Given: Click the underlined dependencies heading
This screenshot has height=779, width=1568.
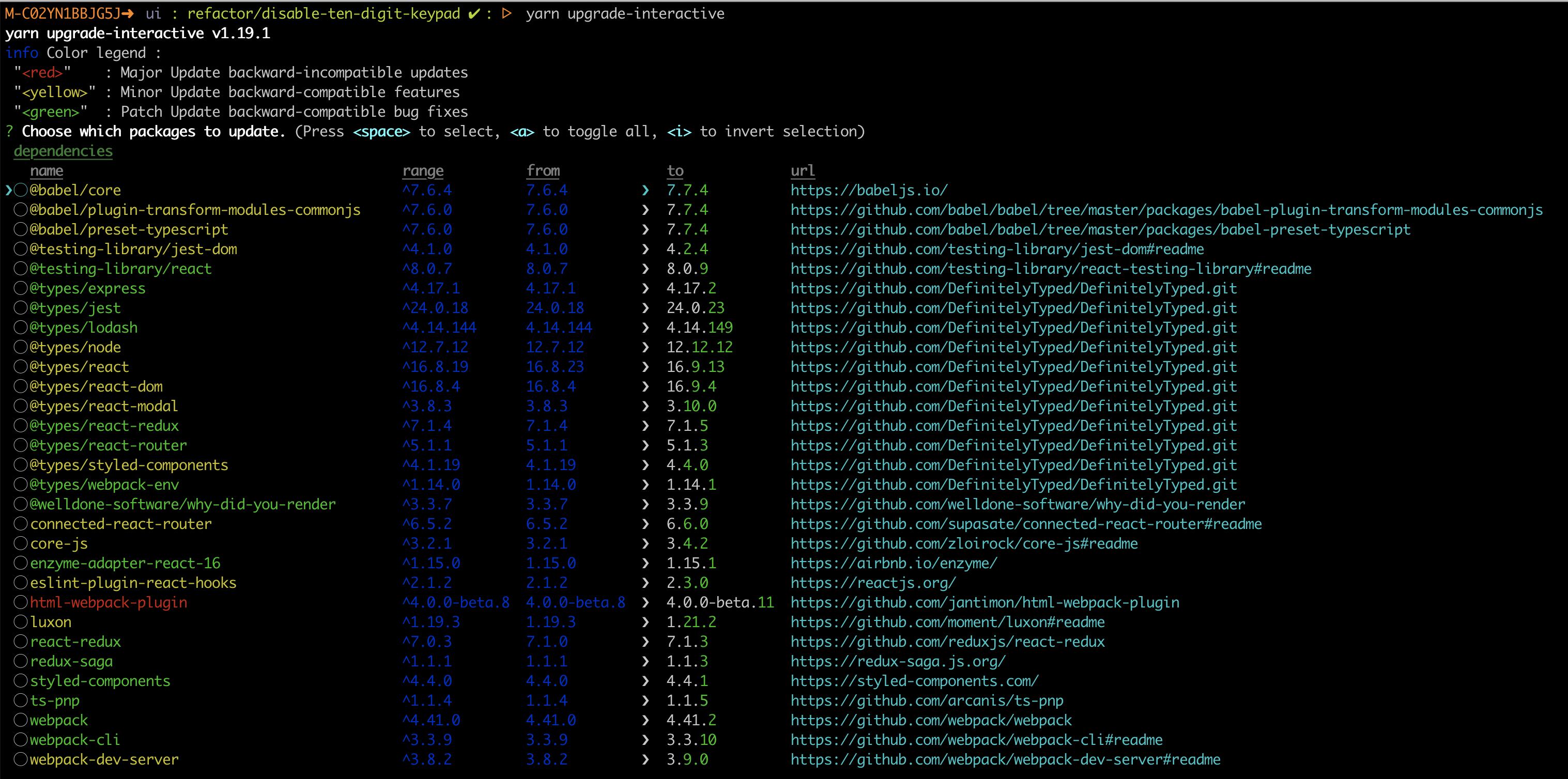Looking at the screenshot, I should click(x=63, y=151).
